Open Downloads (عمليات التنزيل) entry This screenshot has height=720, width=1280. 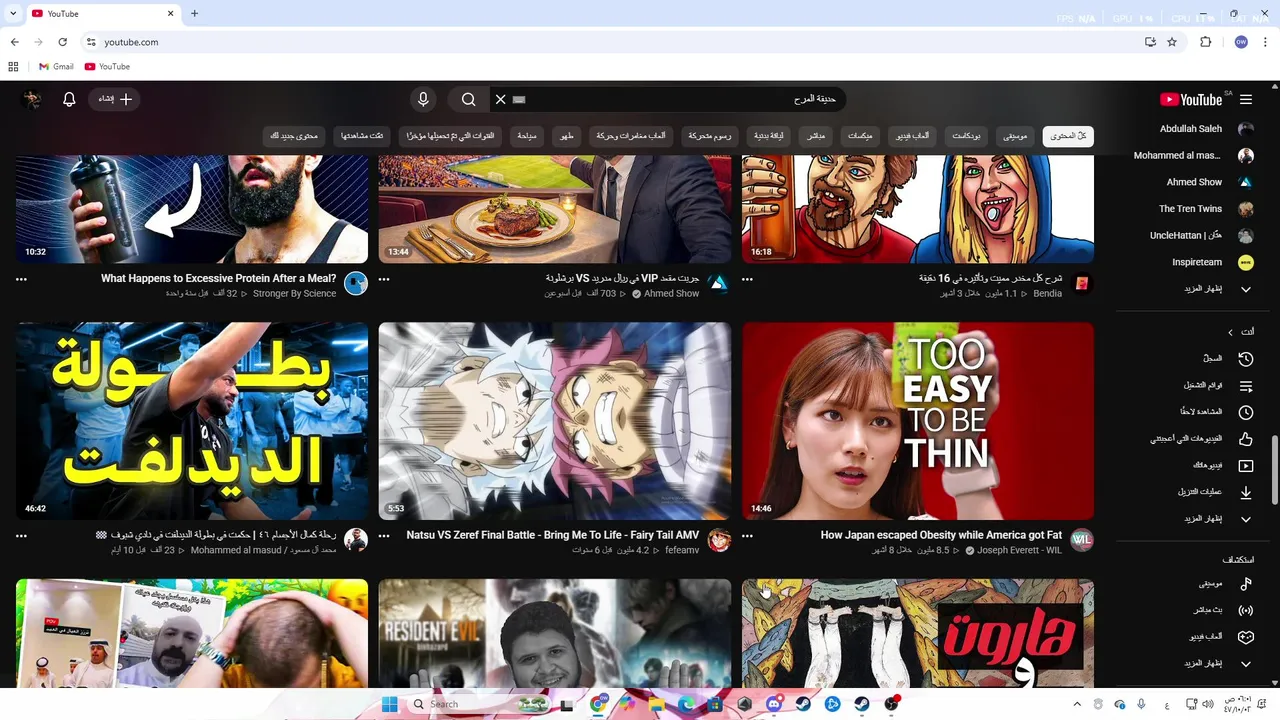click(1214, 492)
